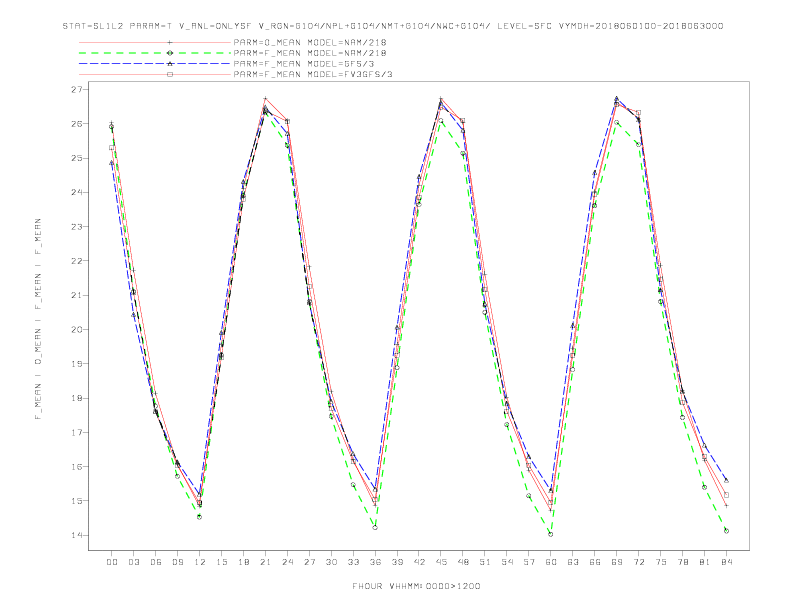
Task: Click x-axis forecast hour label 45
Action: pyautogui.click(x=441, y=562)
